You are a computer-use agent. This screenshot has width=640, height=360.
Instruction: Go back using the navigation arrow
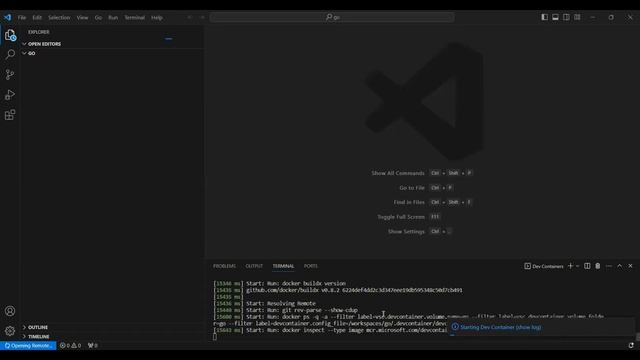(189, 18)
